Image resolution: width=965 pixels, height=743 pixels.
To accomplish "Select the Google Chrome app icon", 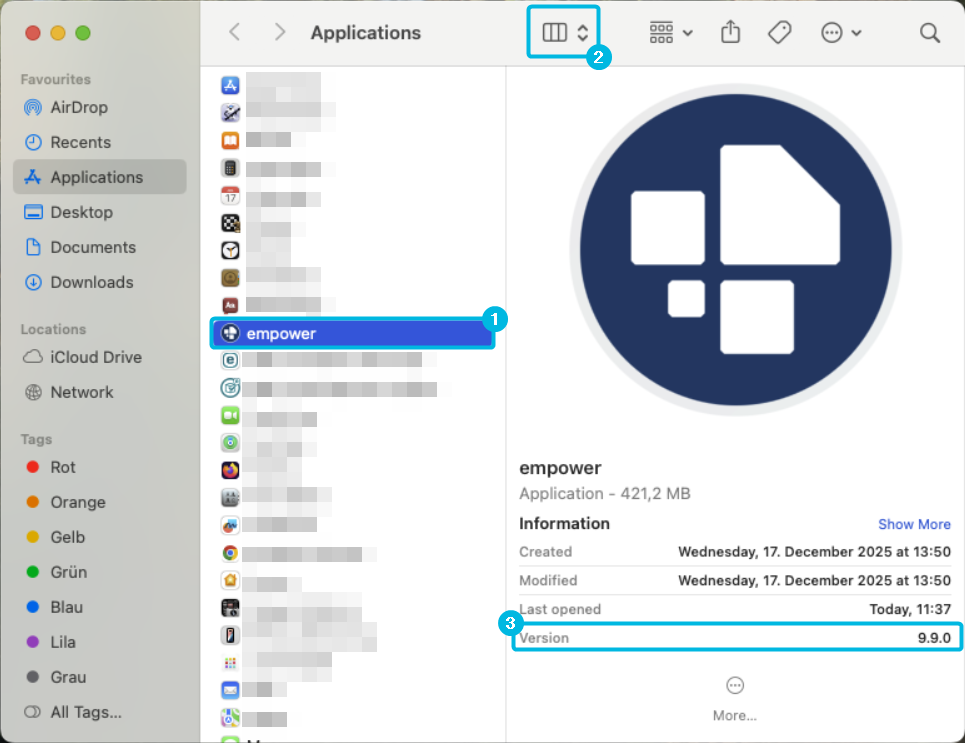I will tap(230, 553).
